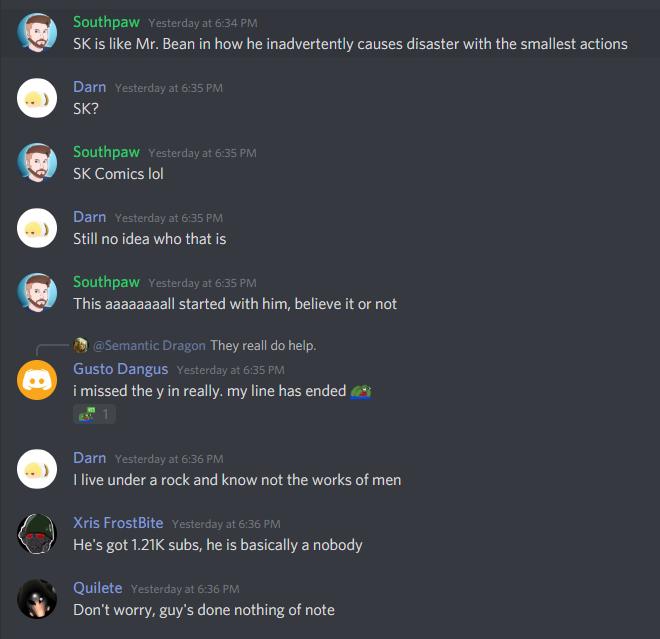Click the frog emoji after "my line has ended"
Screen dimensions: 660x639
click(x=361, y=391)
